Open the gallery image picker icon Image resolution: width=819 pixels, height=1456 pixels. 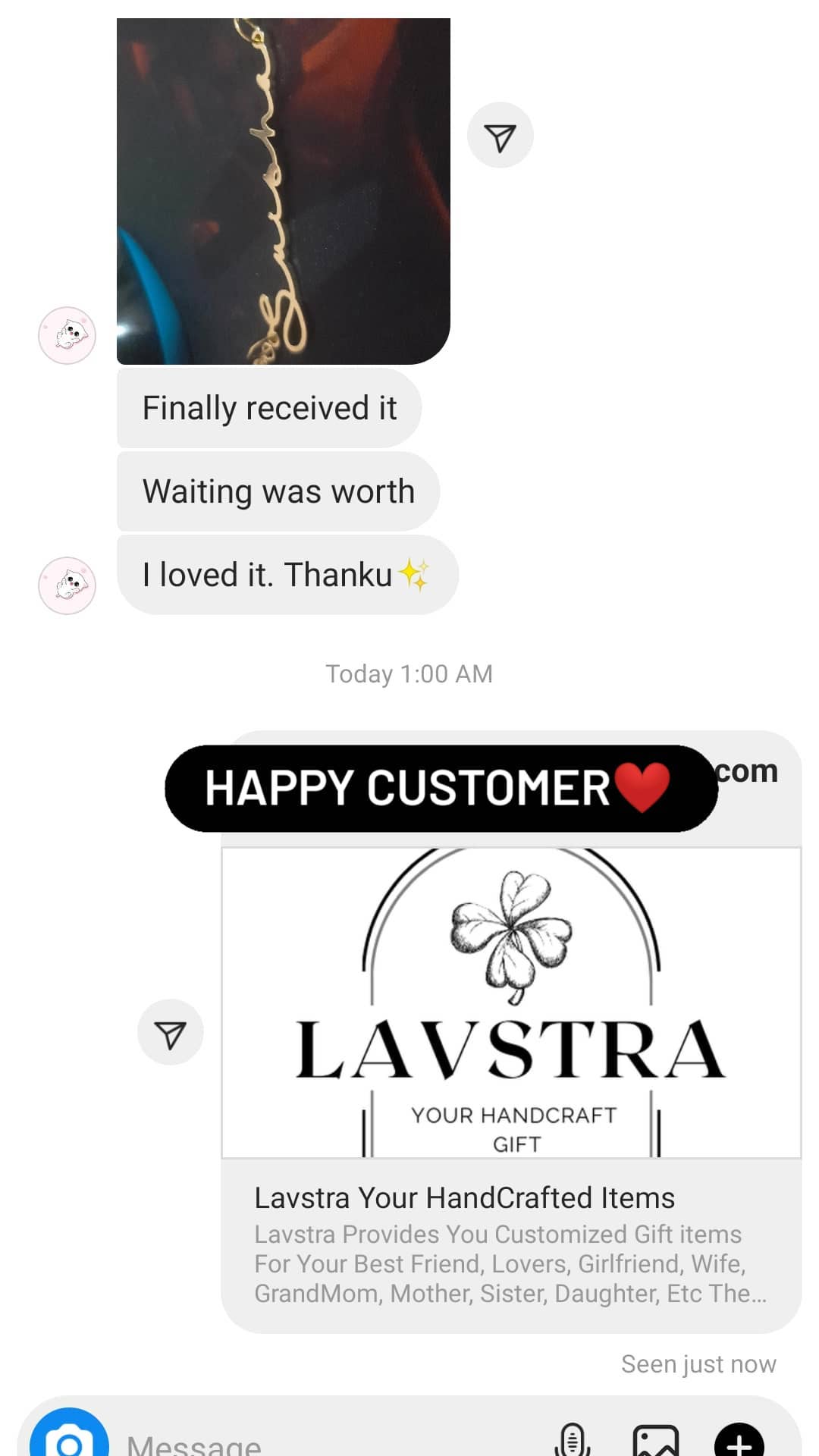pyautogui.click(x=655, y=1439)
